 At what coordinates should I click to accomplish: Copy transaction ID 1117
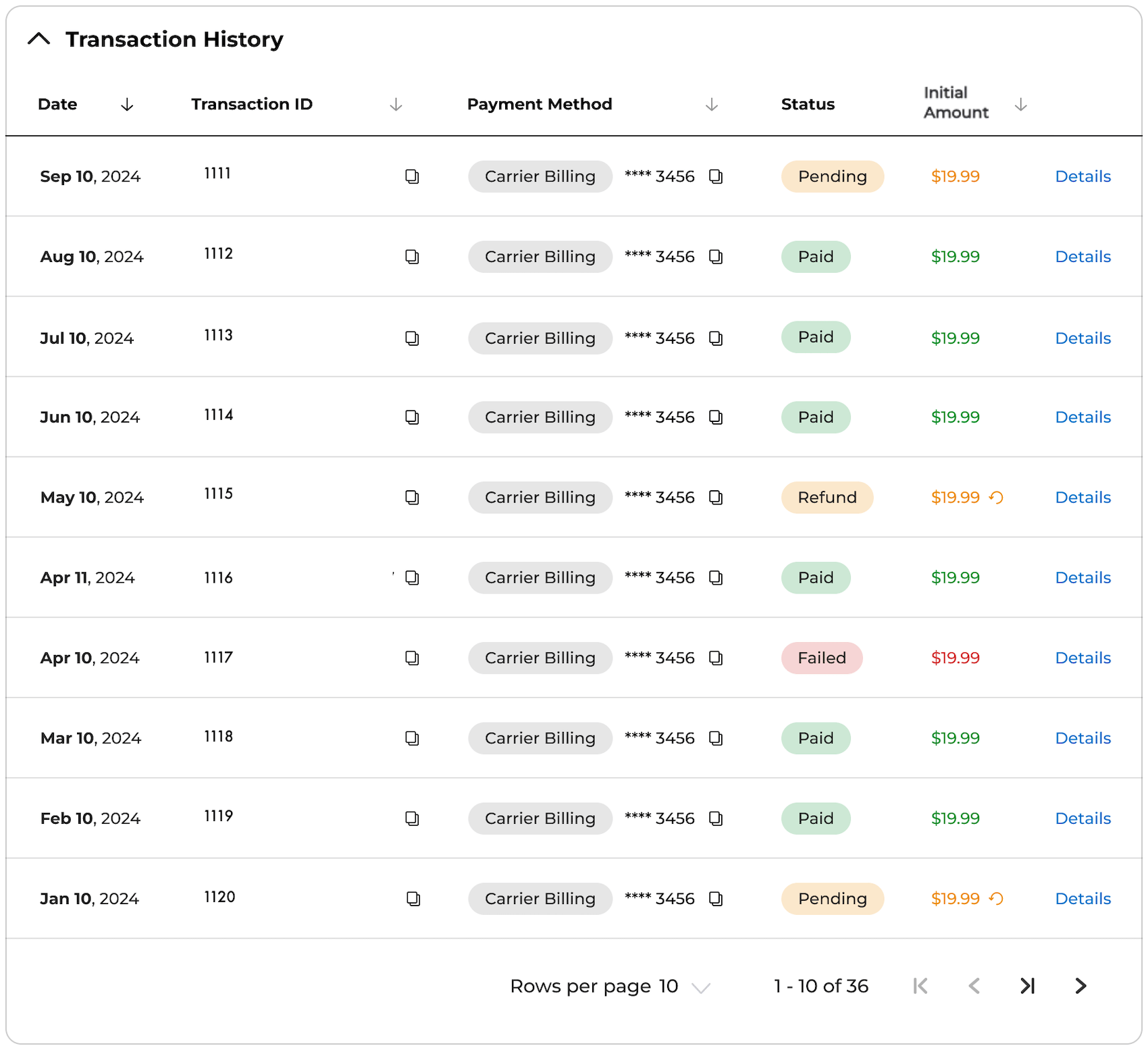click(412, 658)
